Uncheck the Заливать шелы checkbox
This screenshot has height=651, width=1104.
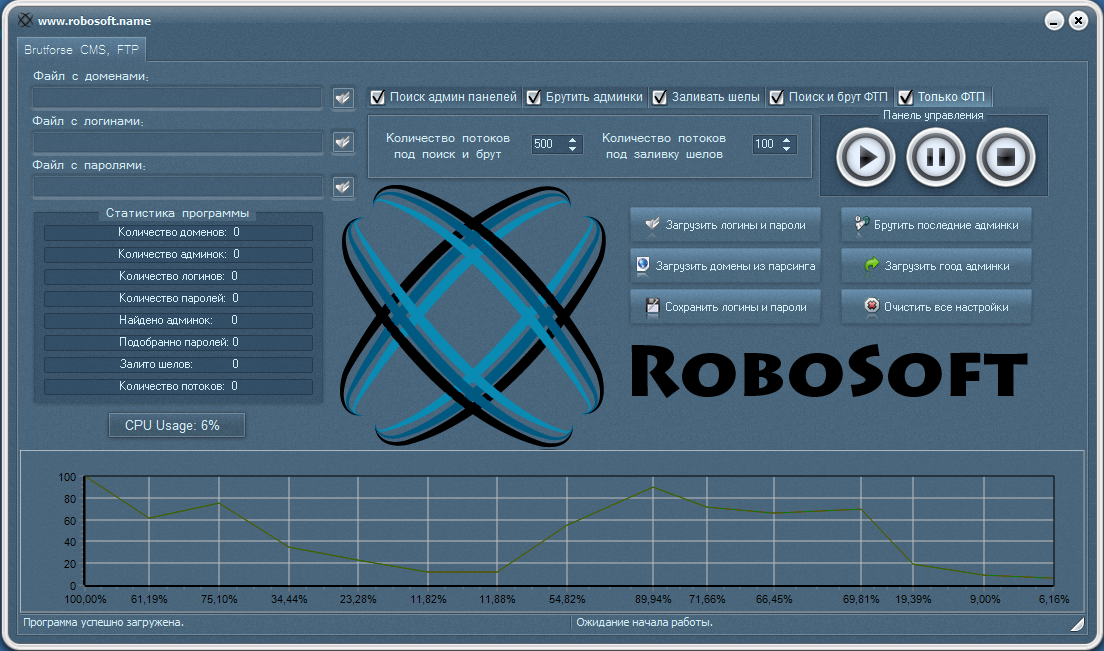tap(660, 97)
